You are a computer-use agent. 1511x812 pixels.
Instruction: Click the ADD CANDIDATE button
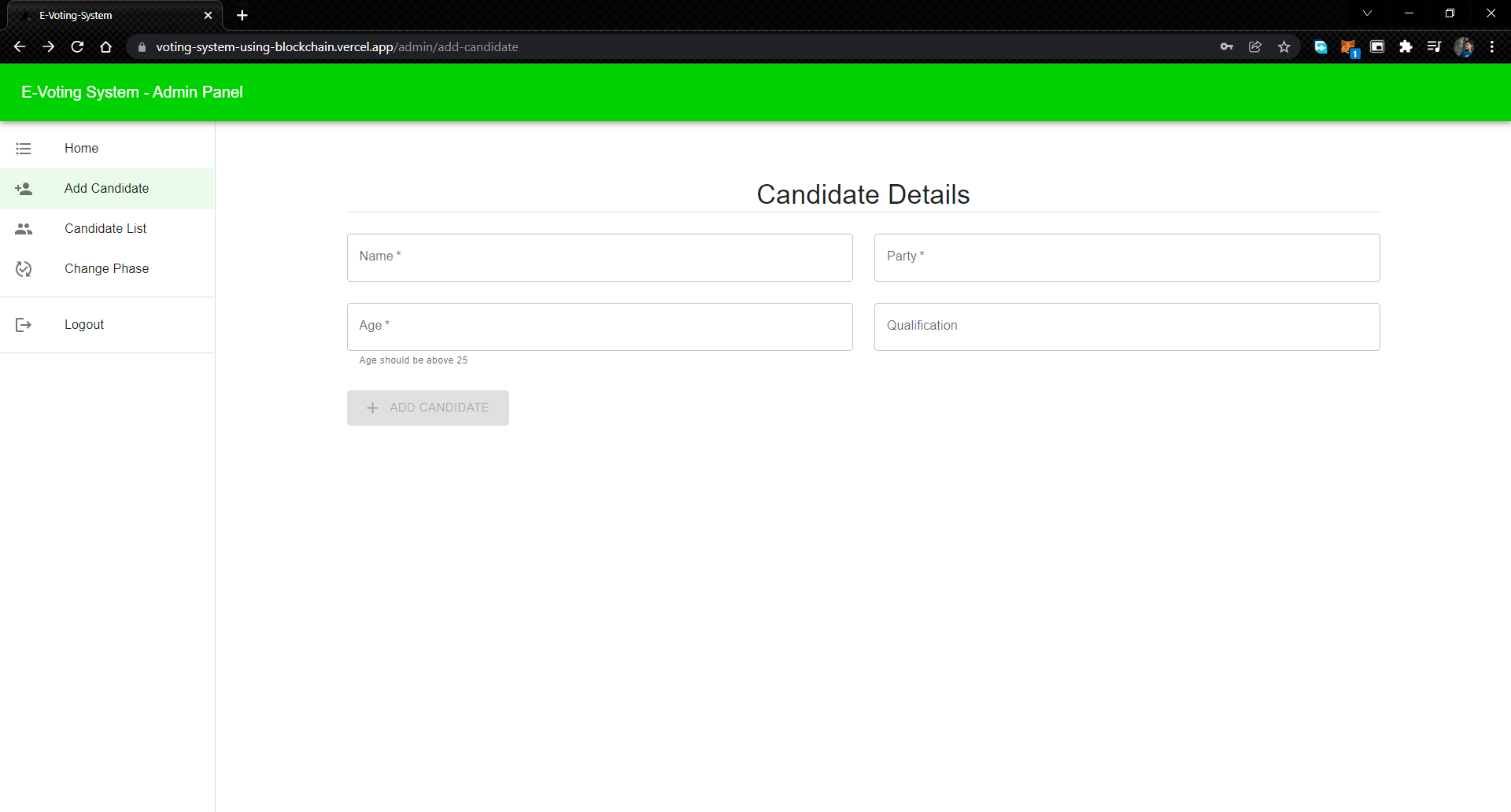tap(427, 408)
